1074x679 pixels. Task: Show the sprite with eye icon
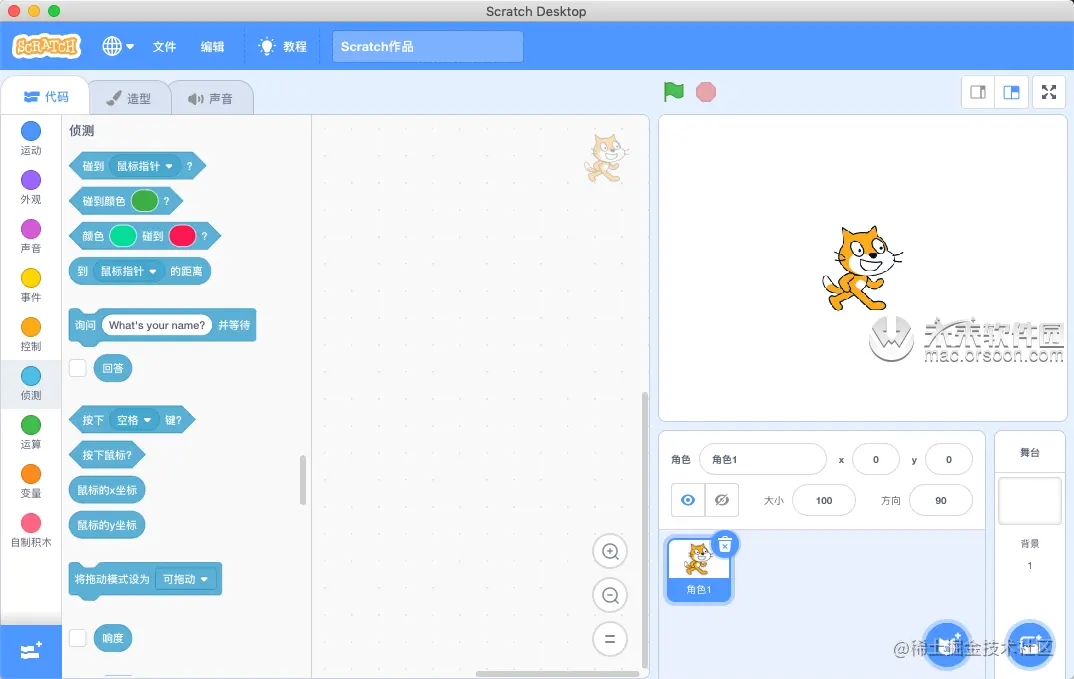coord(688,500)
